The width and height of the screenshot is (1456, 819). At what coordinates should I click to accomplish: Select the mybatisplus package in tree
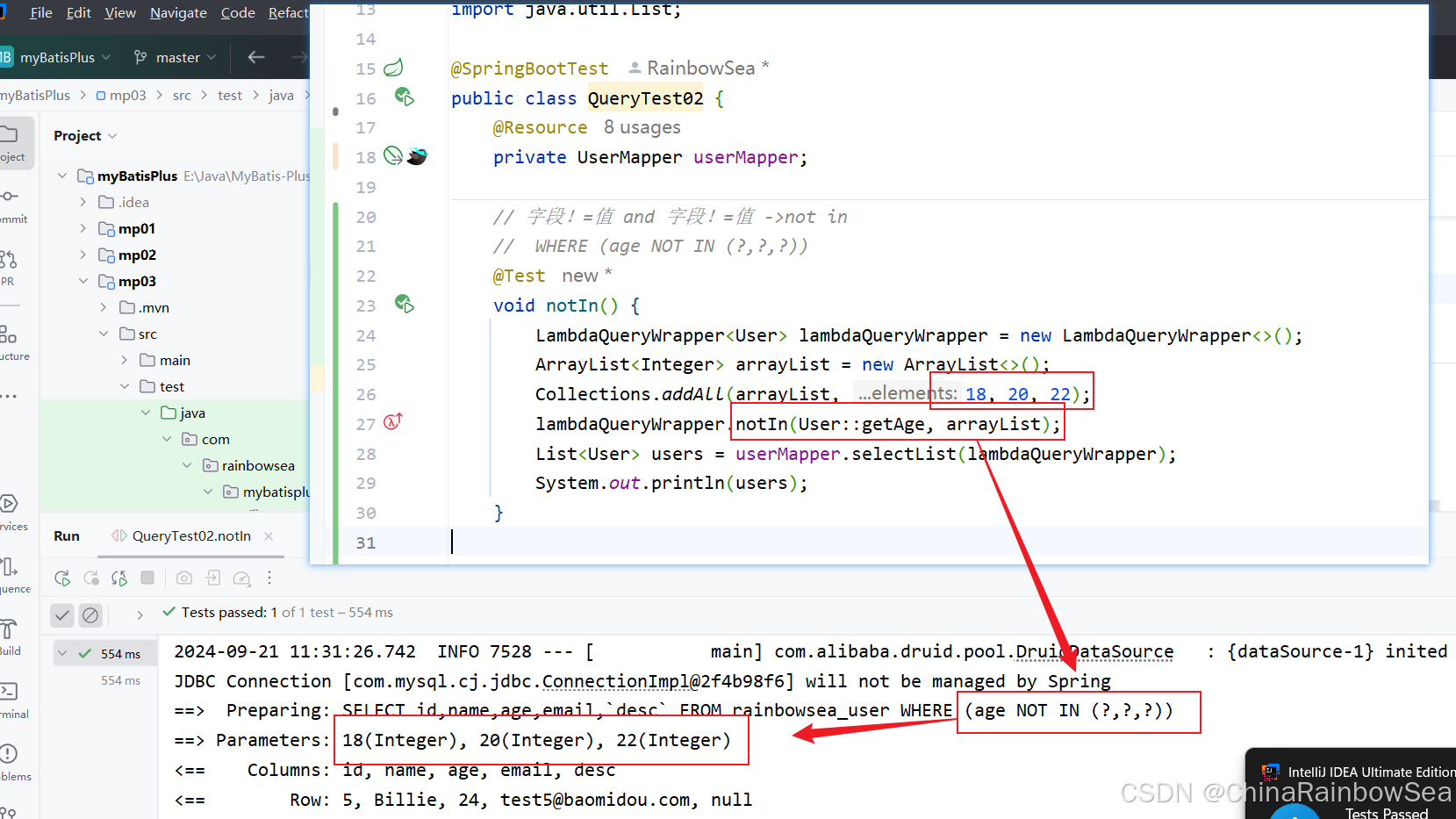pyautogui.click(x=276, y=492)
